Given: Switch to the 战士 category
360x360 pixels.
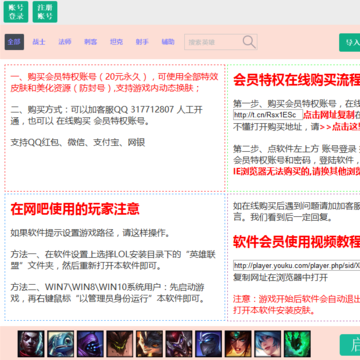Looking at the screenshot, I should pos(39,42).
